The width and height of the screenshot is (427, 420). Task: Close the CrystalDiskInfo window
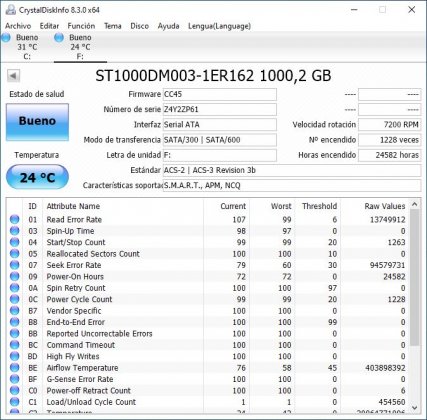pos(412,10)
